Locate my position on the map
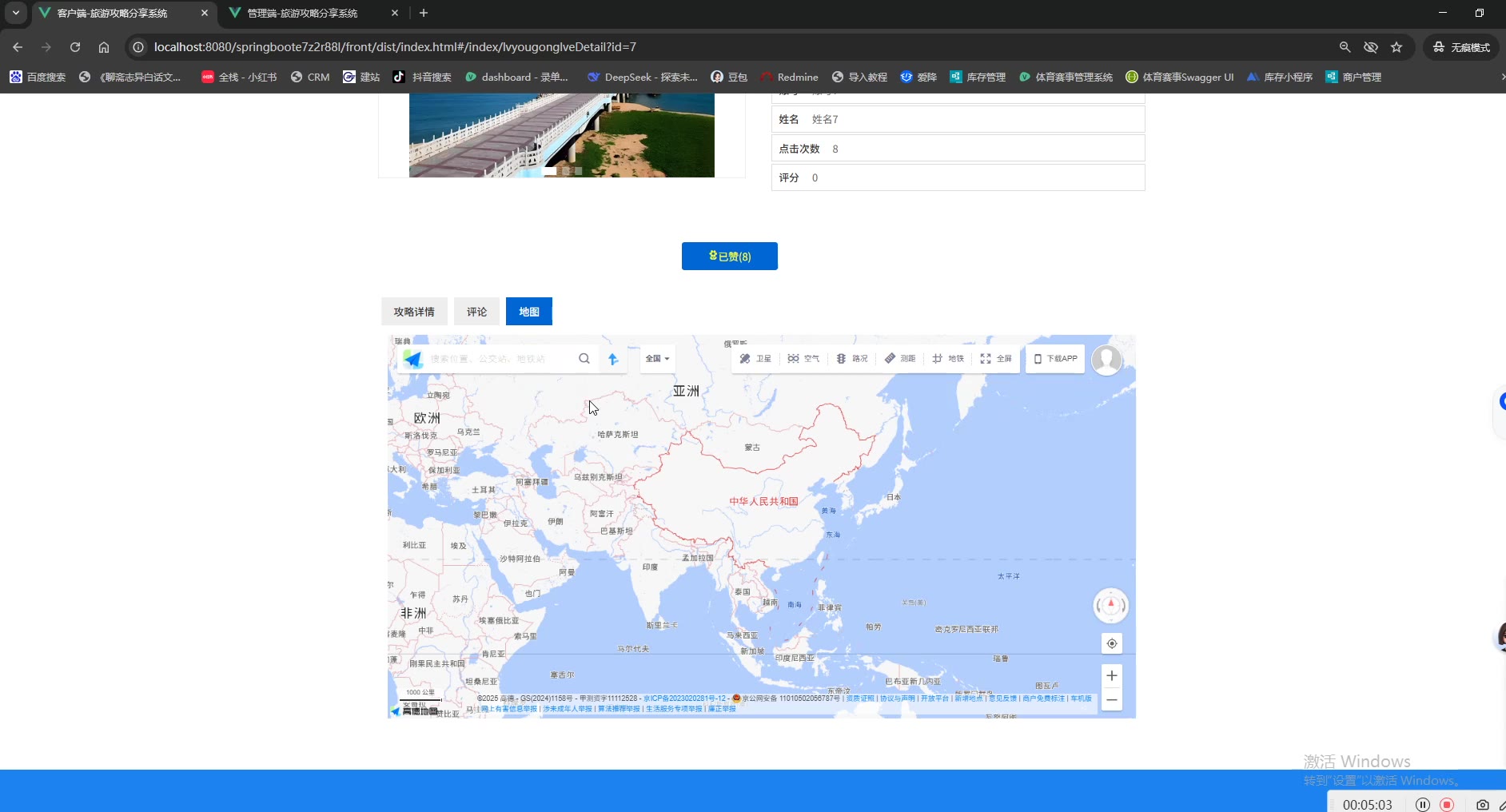This screenshot has width=1506, height=812. pyautogui.click(x=1111, y=643)
